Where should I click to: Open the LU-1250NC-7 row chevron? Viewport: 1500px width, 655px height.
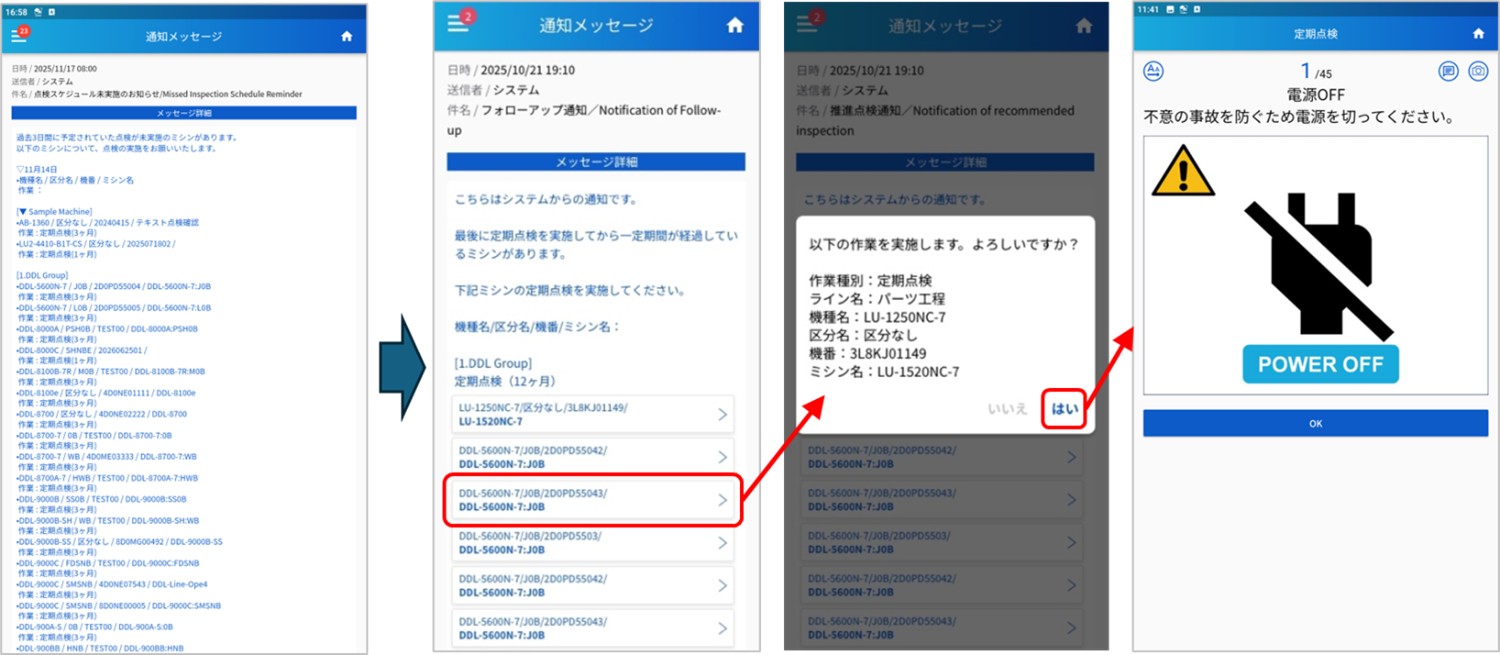point(722,414)
